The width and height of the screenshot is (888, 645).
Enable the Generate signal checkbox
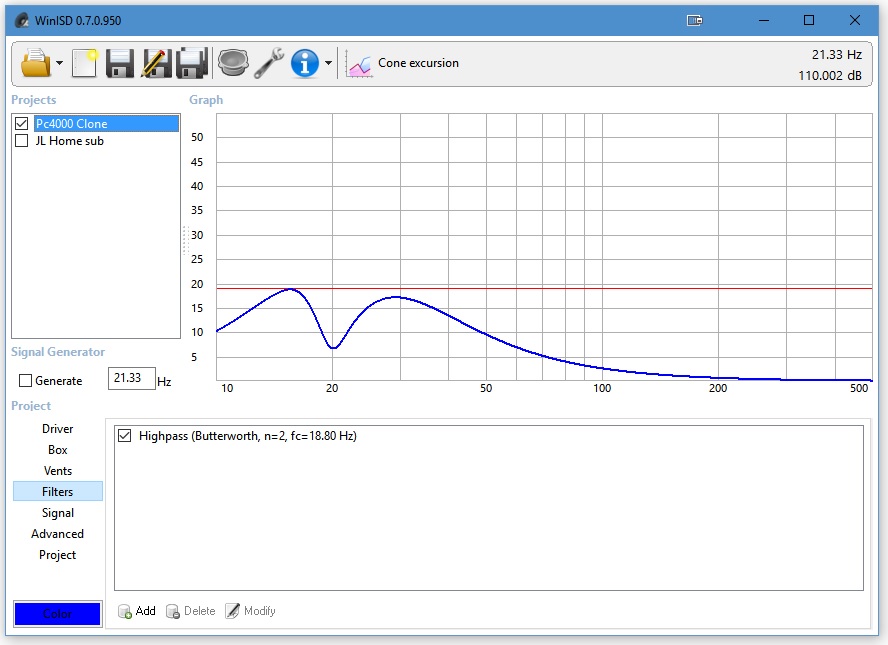tap(25, 381)
